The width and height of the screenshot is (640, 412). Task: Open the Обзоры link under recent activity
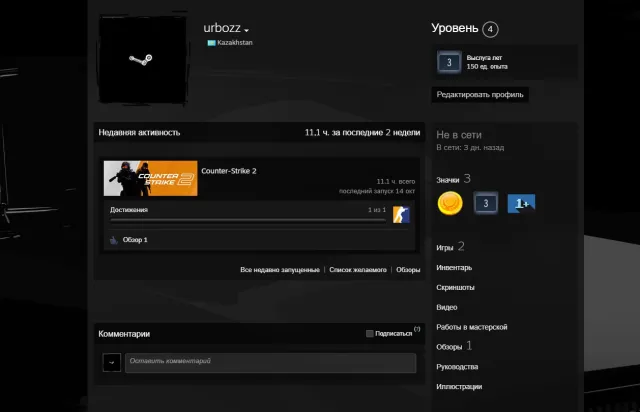click(x=408, y=270)
